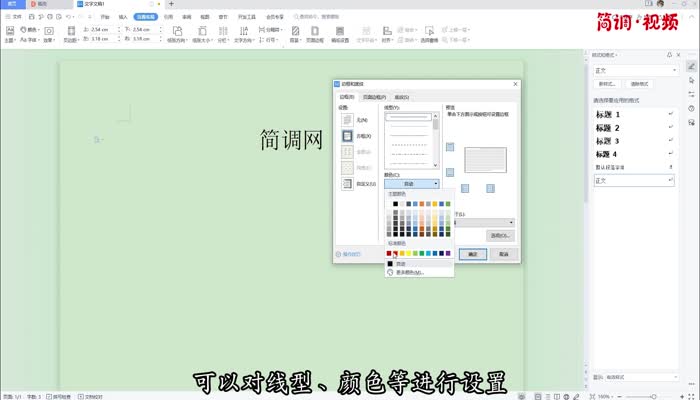The width and height of the screenshot is (700, 400).
Task: Switch to 底纹 shading tab
Action: tap(401, 97)
